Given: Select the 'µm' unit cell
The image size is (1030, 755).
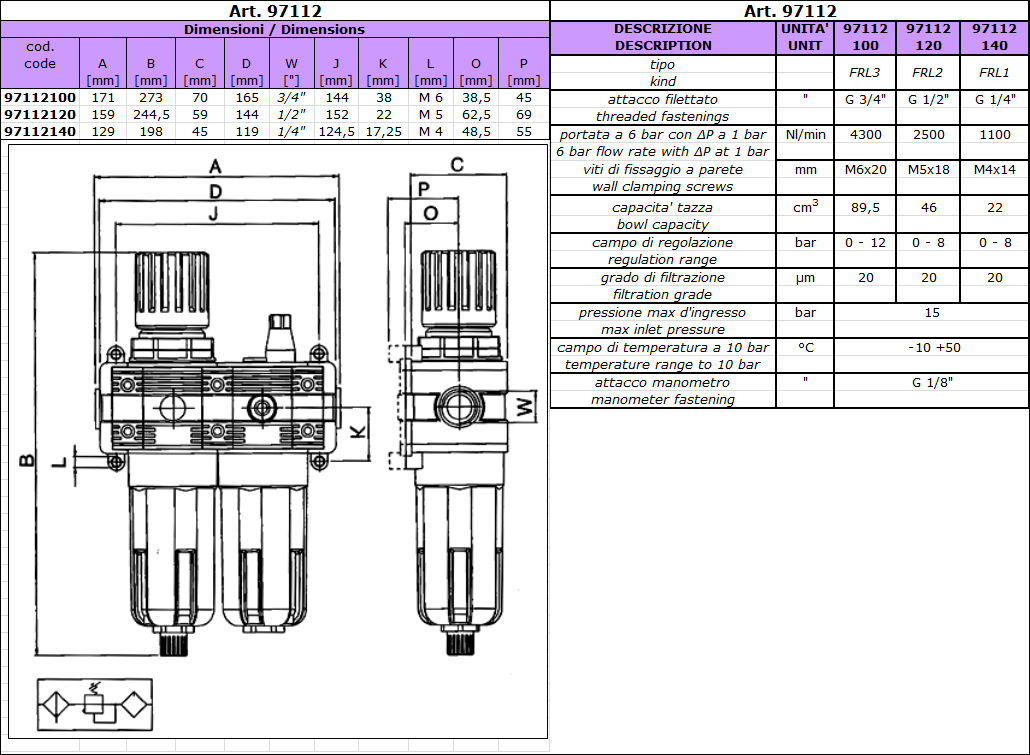Looking at the screenshot, I should [x=805, y=278].
